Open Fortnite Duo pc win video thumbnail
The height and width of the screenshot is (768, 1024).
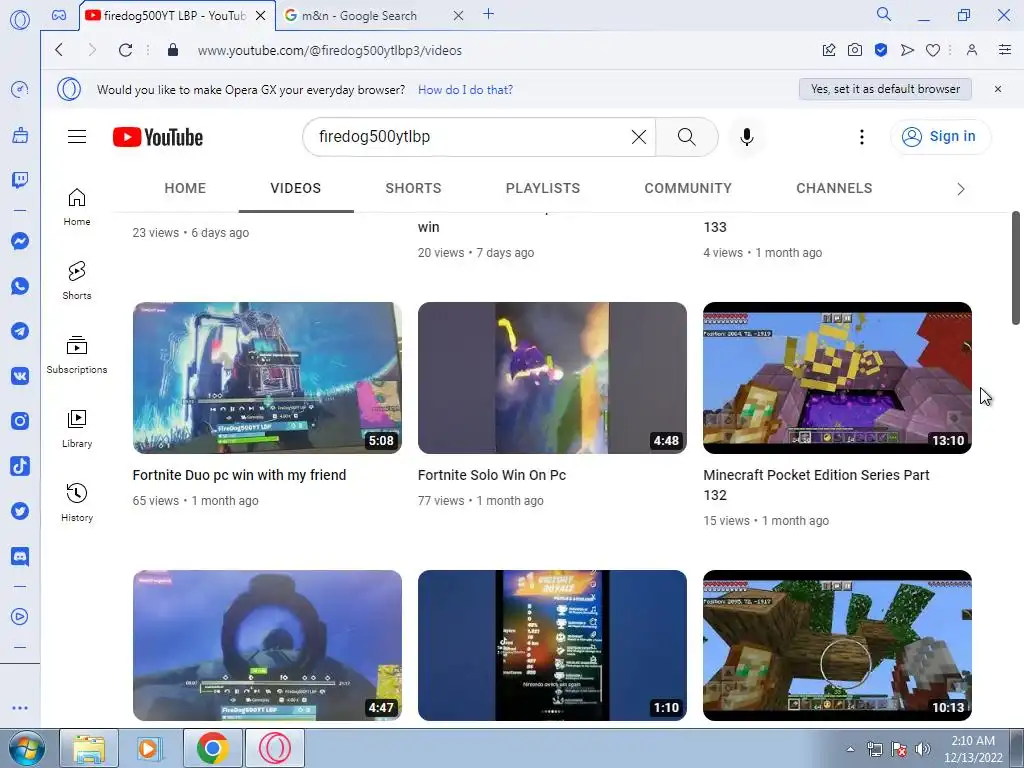click(x=267, y=377)
